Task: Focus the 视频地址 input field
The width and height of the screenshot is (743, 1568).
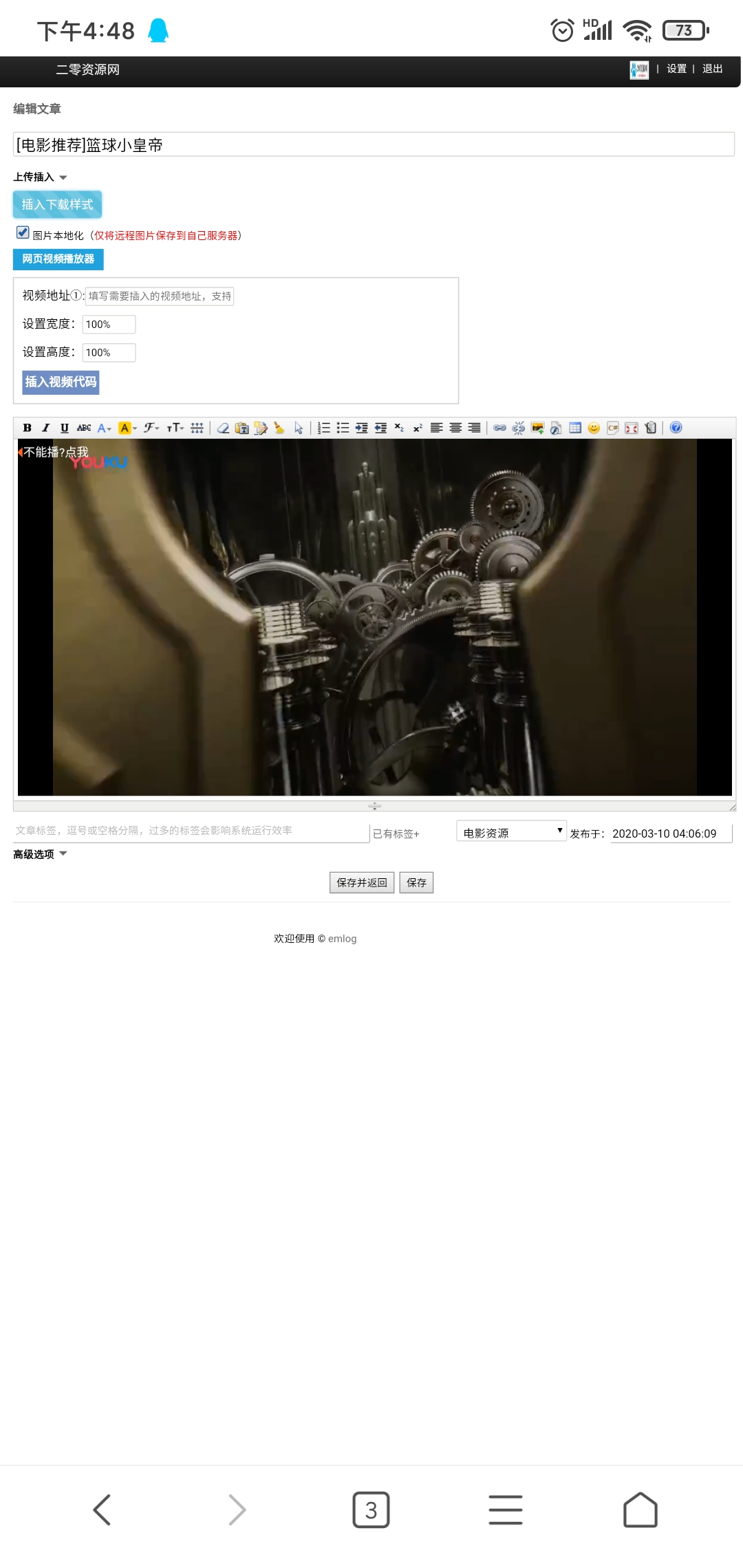Action: point(160,296)
